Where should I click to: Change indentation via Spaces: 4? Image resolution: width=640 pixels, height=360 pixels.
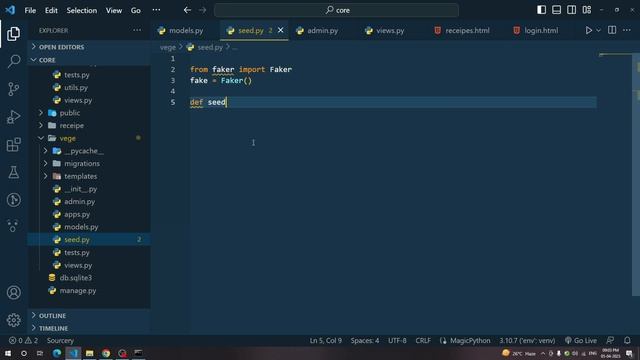tap(365, 340)
